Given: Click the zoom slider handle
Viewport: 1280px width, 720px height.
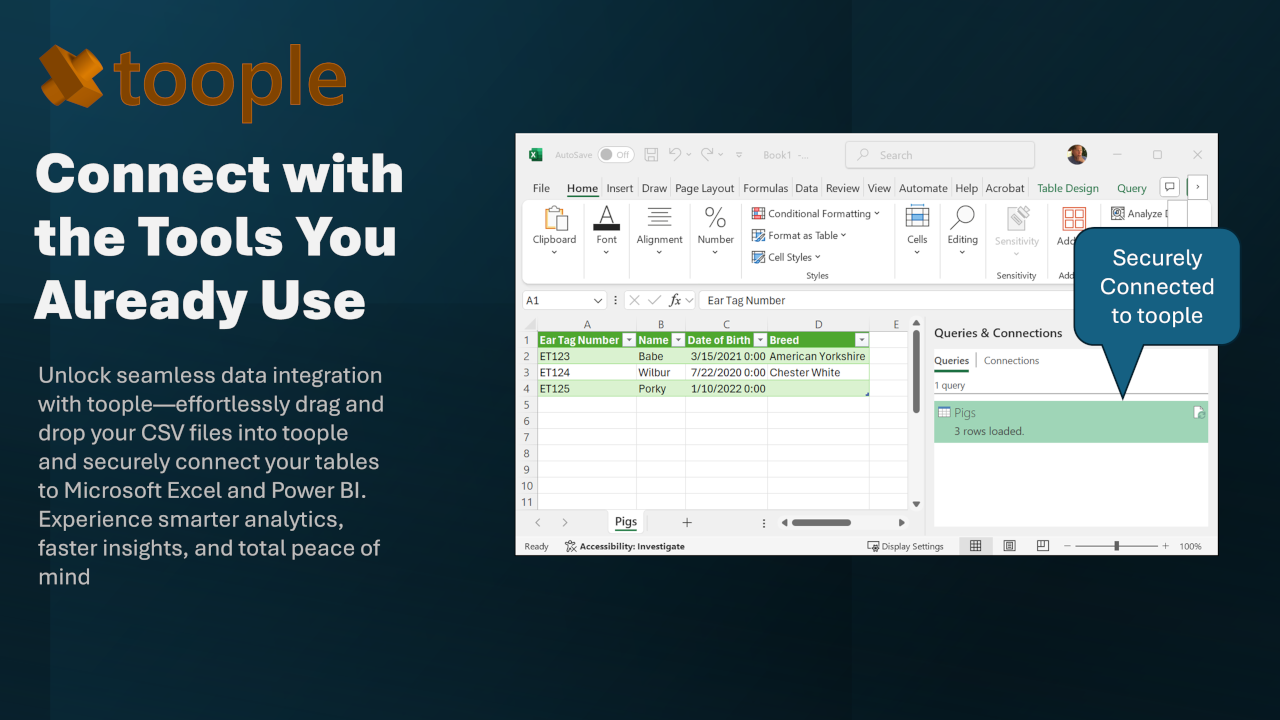Looking at the screenshot, I should pos(1116,546).
